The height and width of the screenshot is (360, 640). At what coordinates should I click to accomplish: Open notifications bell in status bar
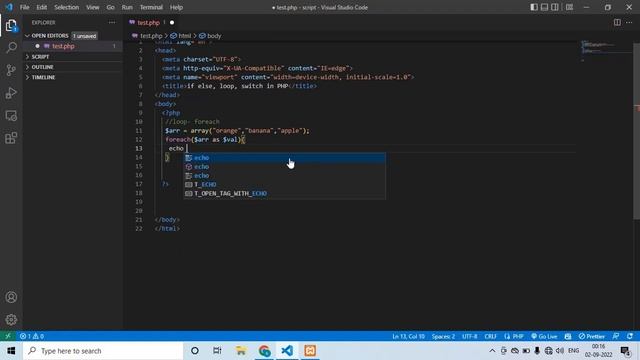point(630,336)
